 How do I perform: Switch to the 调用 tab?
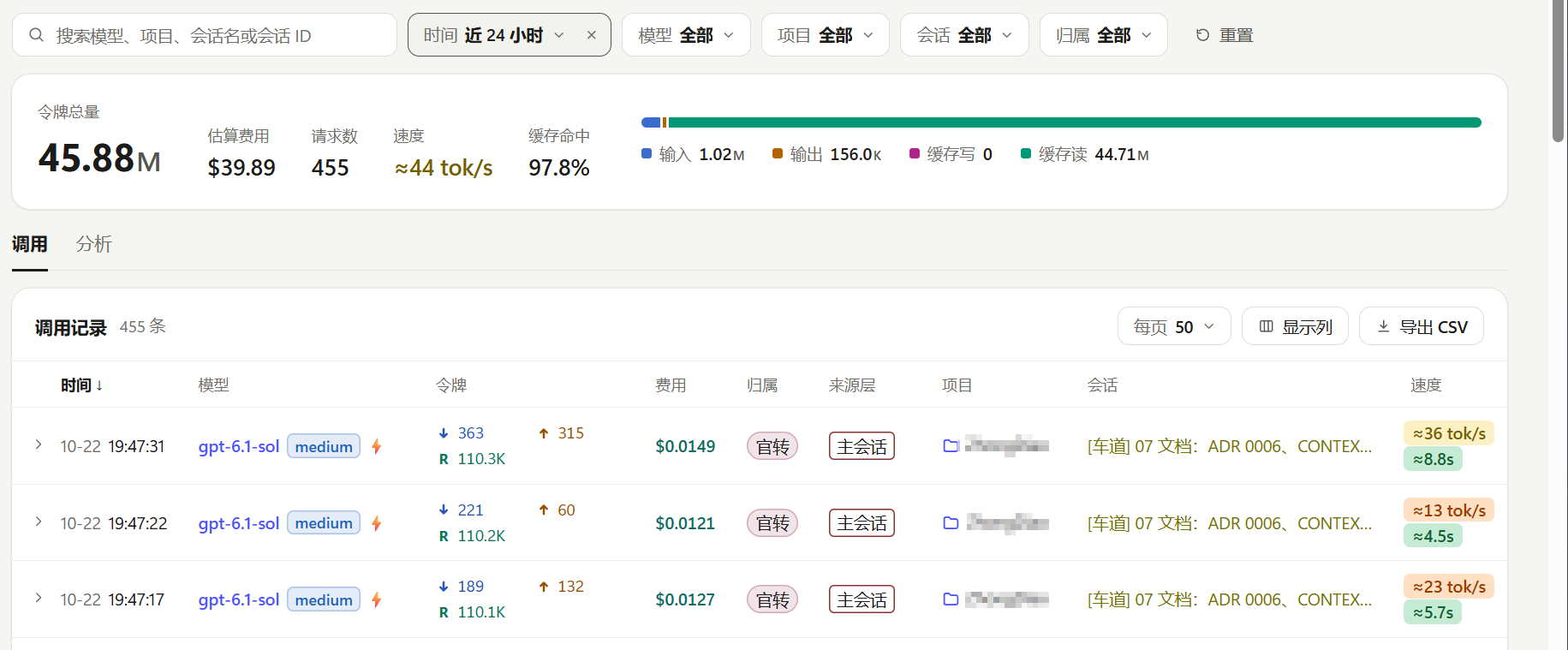tap(30, 244)
